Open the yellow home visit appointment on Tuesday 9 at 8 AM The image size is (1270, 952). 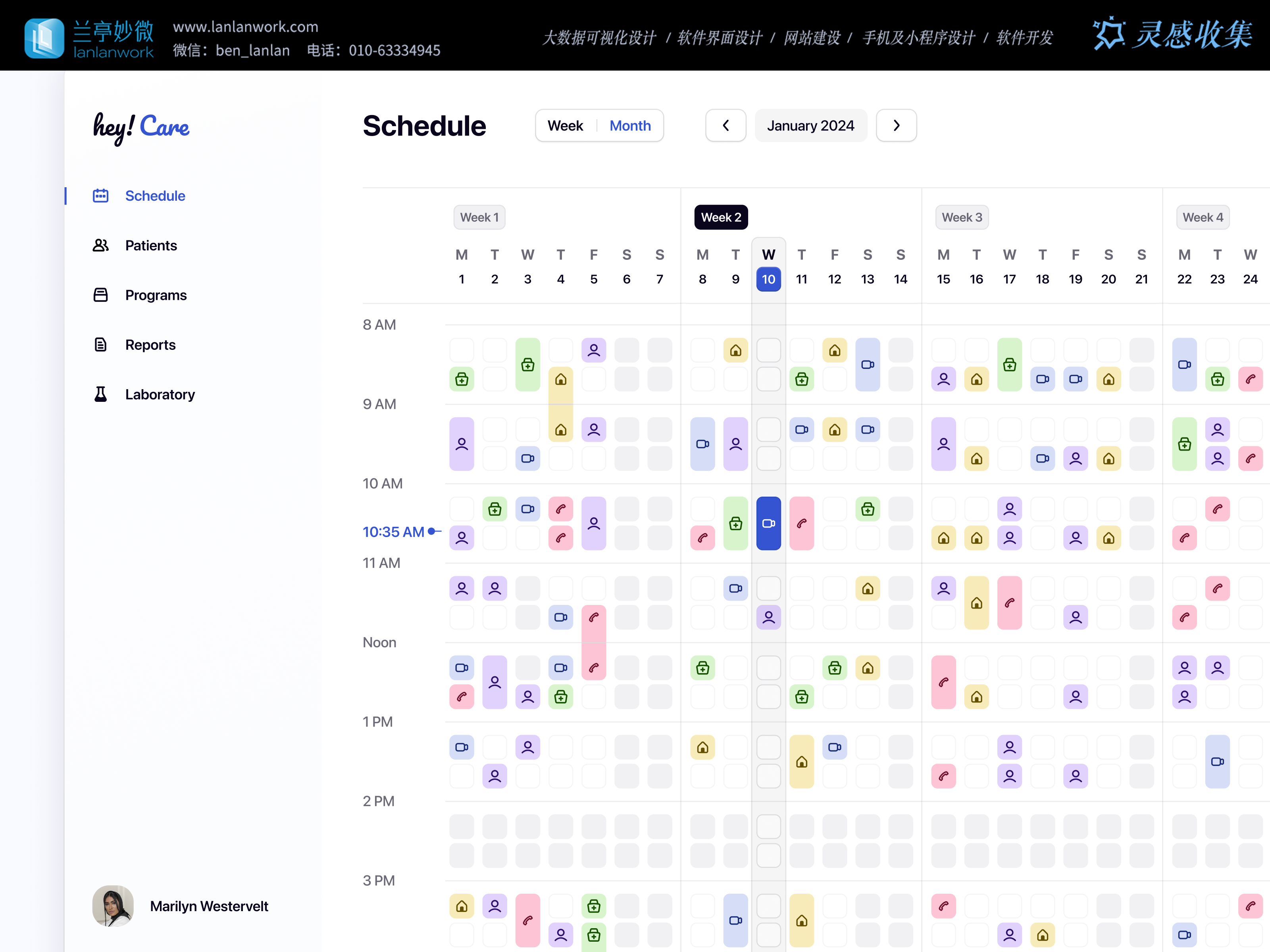(x=735, y=350)
